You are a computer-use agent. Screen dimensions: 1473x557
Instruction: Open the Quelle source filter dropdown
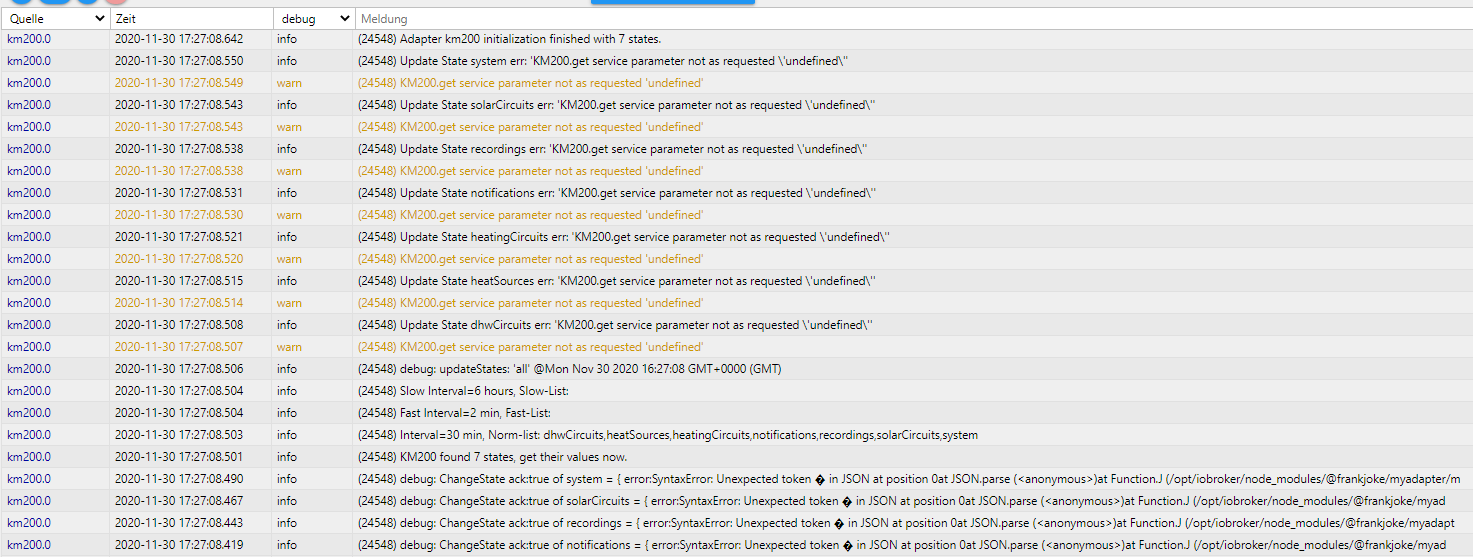[55, 19]
